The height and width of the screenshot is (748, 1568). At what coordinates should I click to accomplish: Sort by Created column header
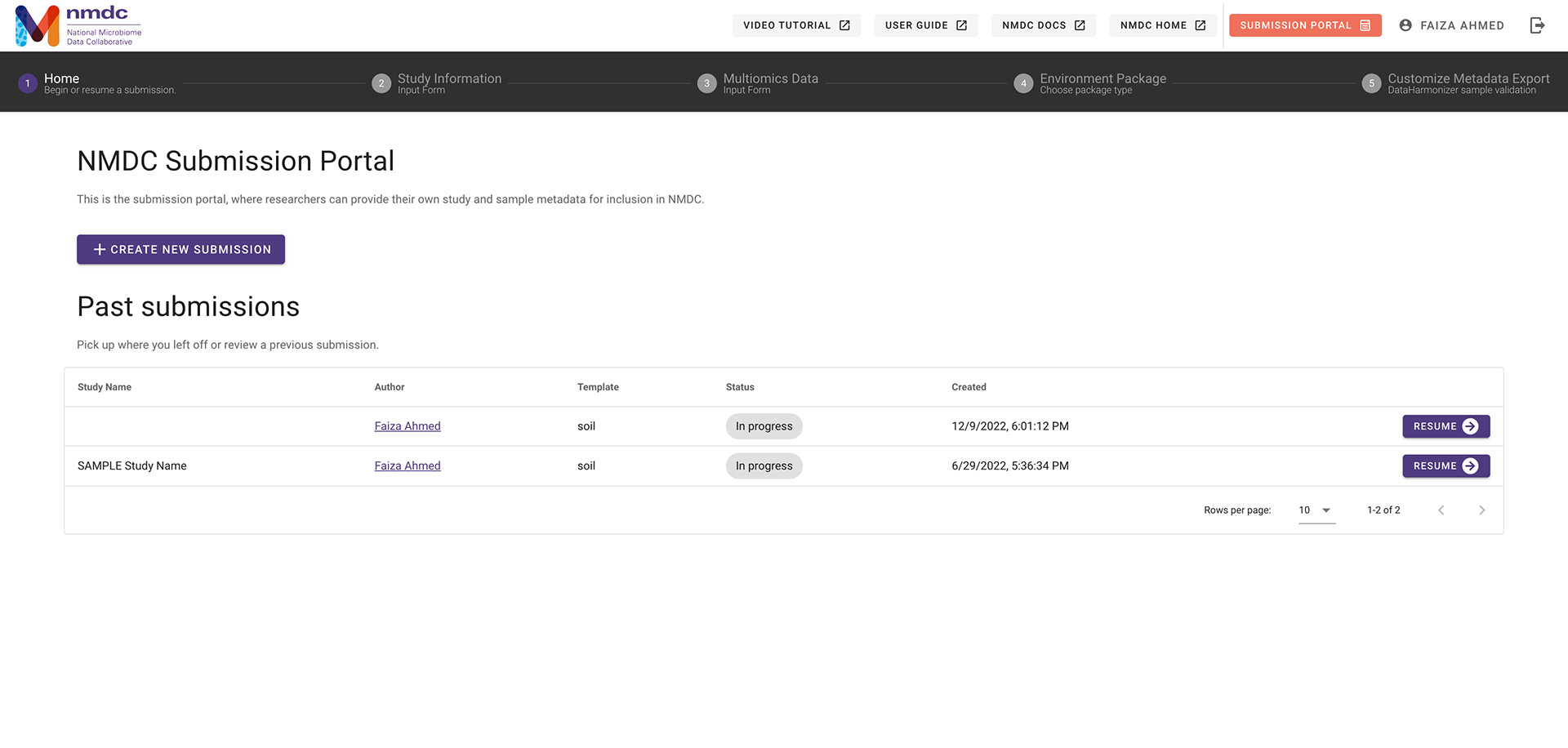pyautogui.click(x=969, y=387)
